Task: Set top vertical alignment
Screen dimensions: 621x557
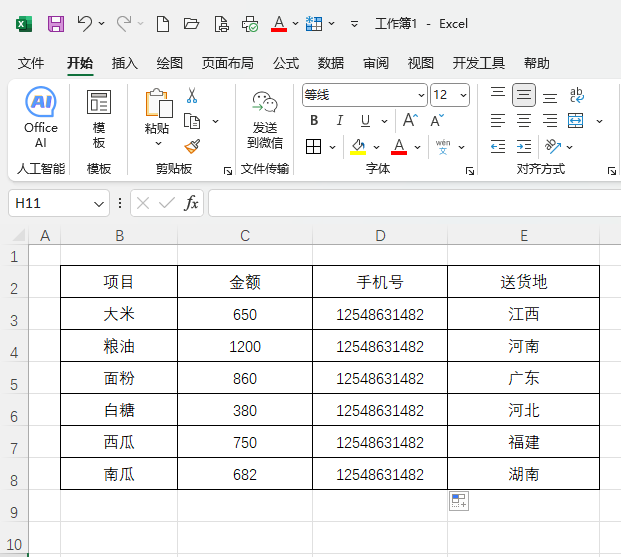Action: (x=498, y=95)
